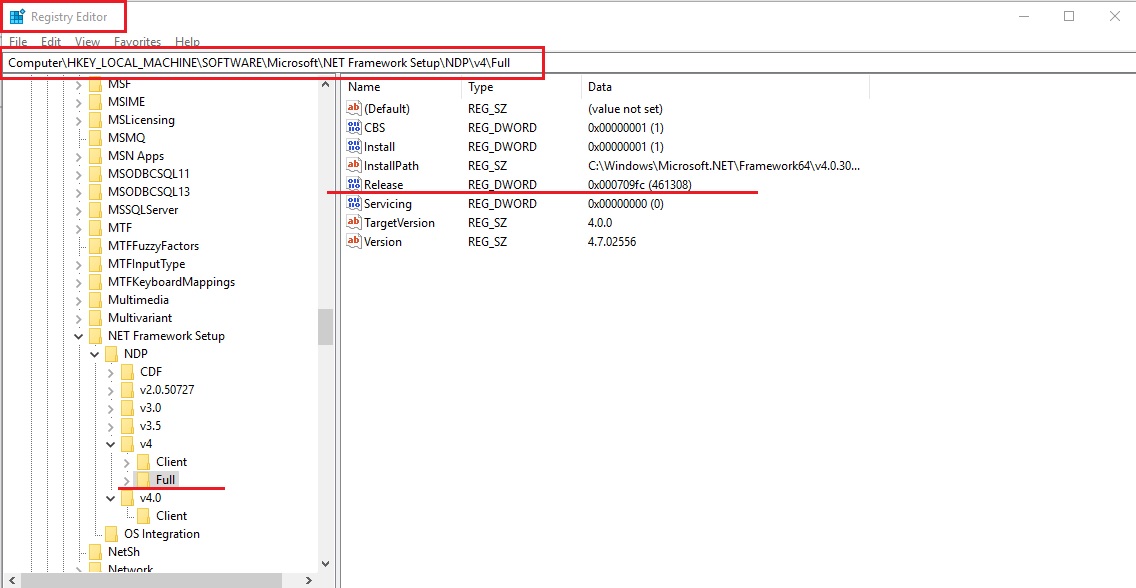Image resolution: width=1136 pixels, height=588 pixels.
Task: Click the CDF folder icon
Action: point(127,371)
